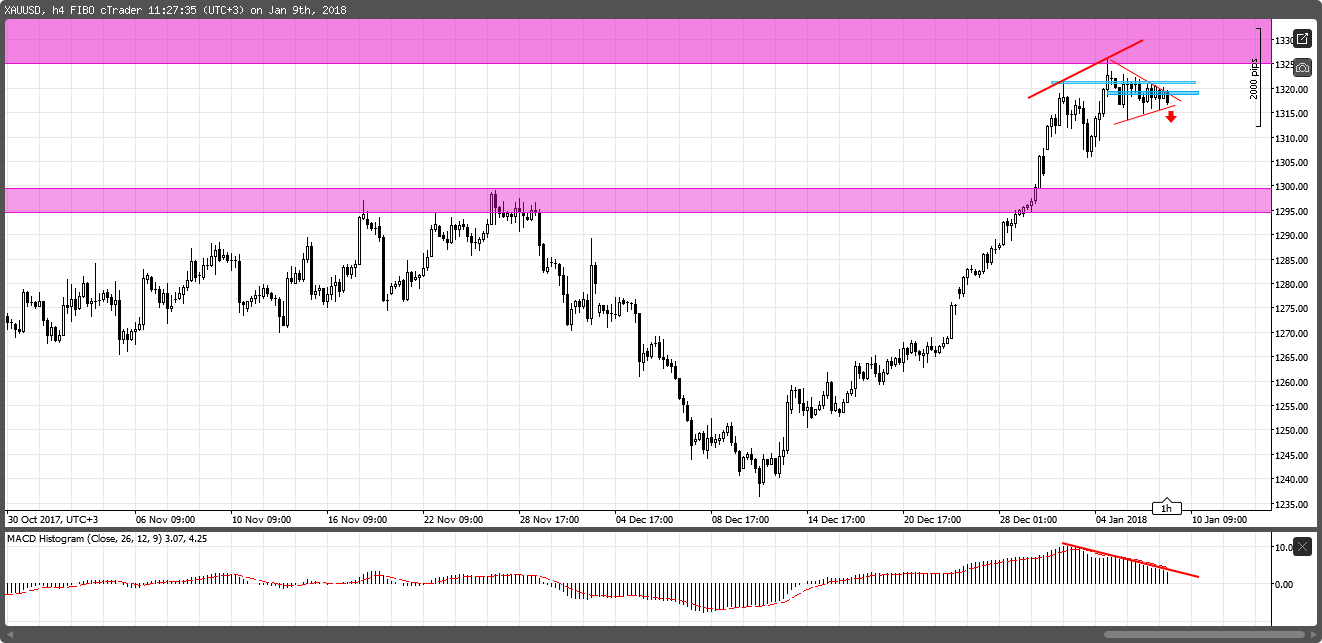
Task: Click the 10 Jan 09:00 date label
Action: (1218, 520)
